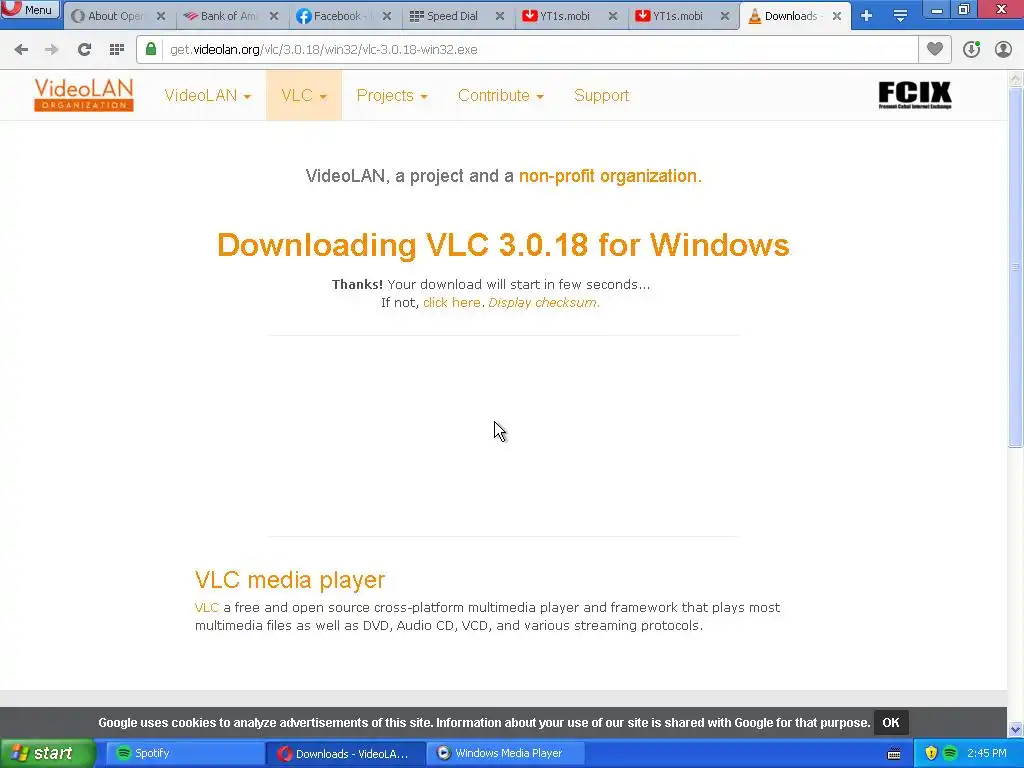Switch to the Speed Dial tab
The image size is (1024, 768).
point(445,16)
